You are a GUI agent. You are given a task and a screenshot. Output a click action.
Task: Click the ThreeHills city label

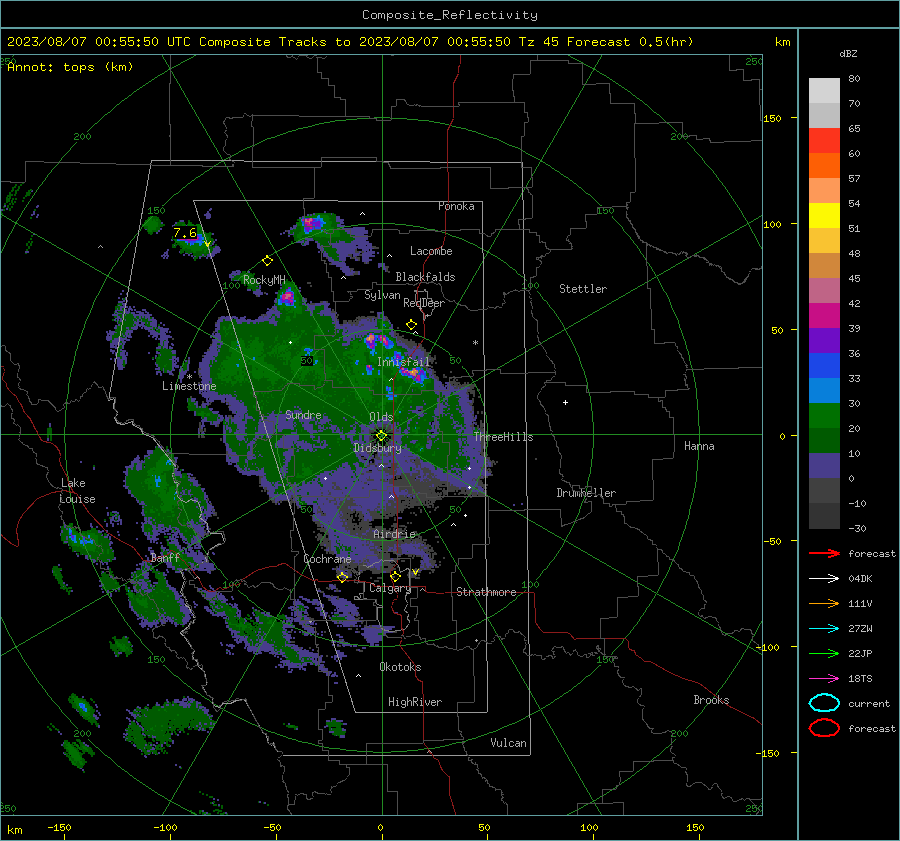point(503,437)
